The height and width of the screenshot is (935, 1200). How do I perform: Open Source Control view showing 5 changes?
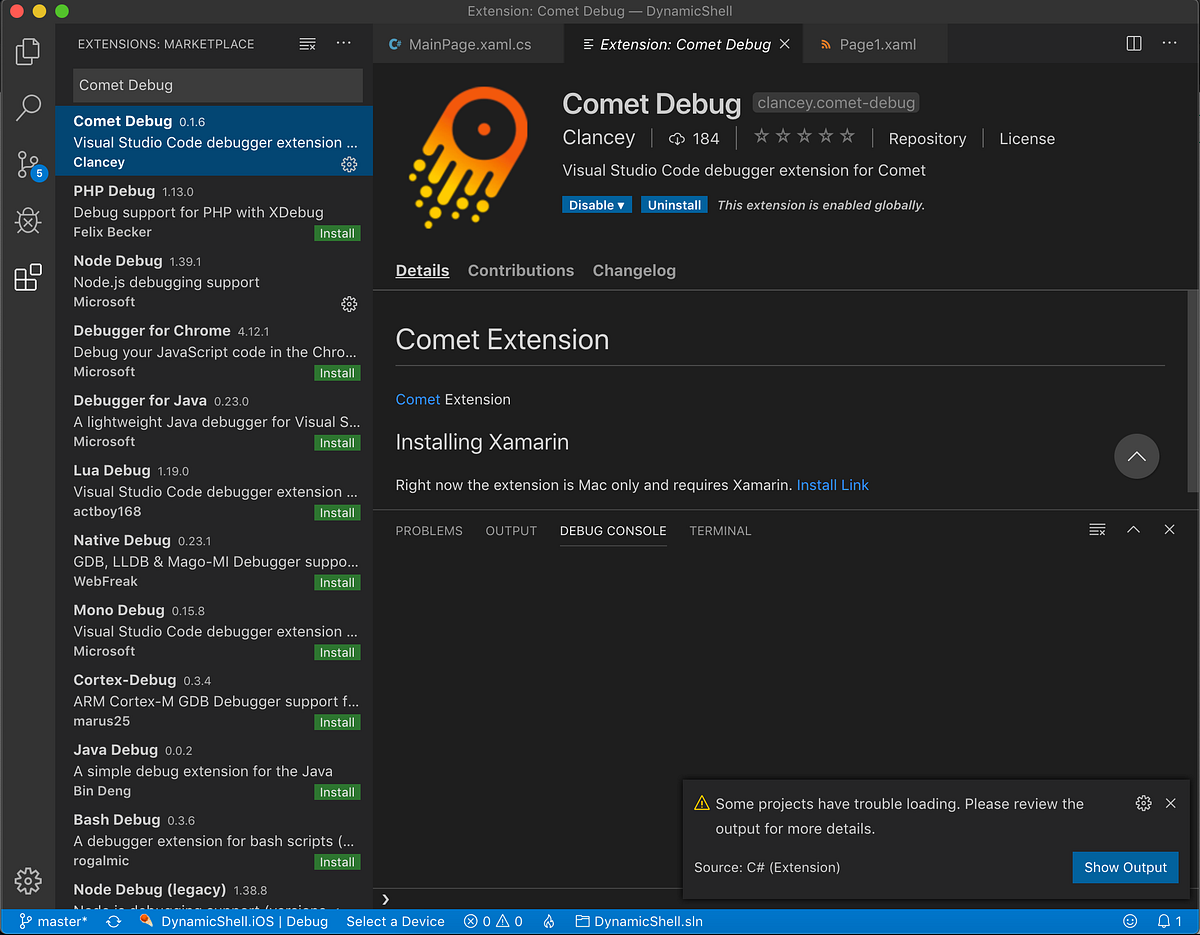29,165
